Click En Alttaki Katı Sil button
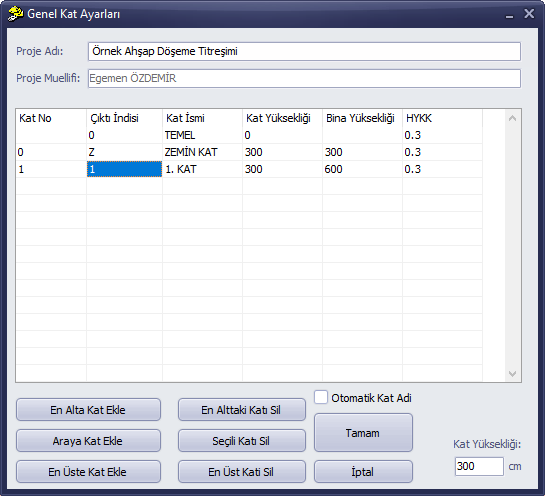 point(242,410)
